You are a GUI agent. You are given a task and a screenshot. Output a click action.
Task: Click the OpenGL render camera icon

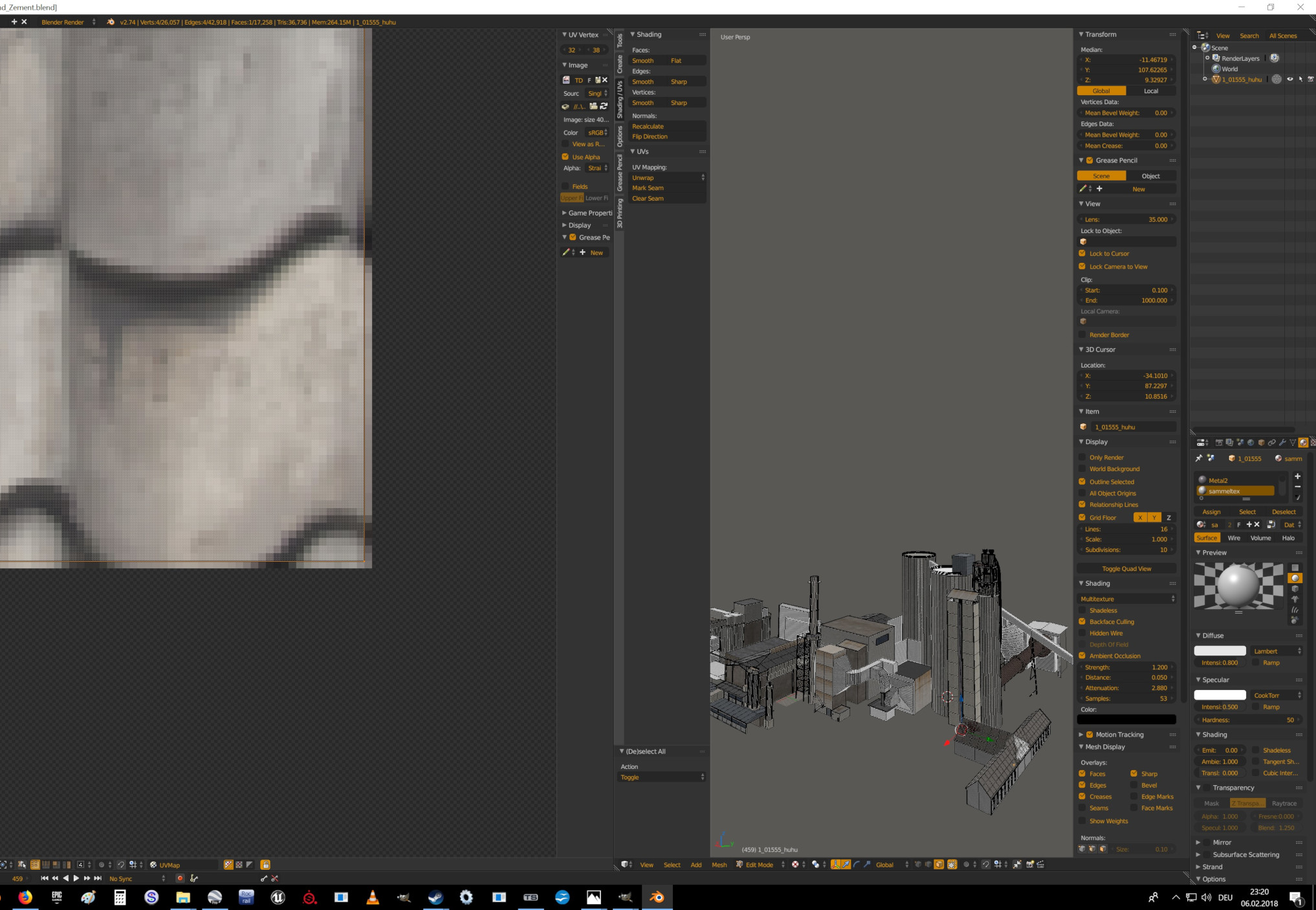(x=1030, y=865)
